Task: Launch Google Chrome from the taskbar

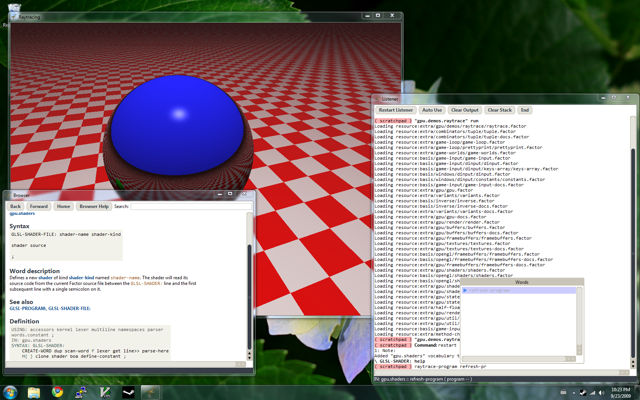Action: pyautogui.click(x=58, y=392)
